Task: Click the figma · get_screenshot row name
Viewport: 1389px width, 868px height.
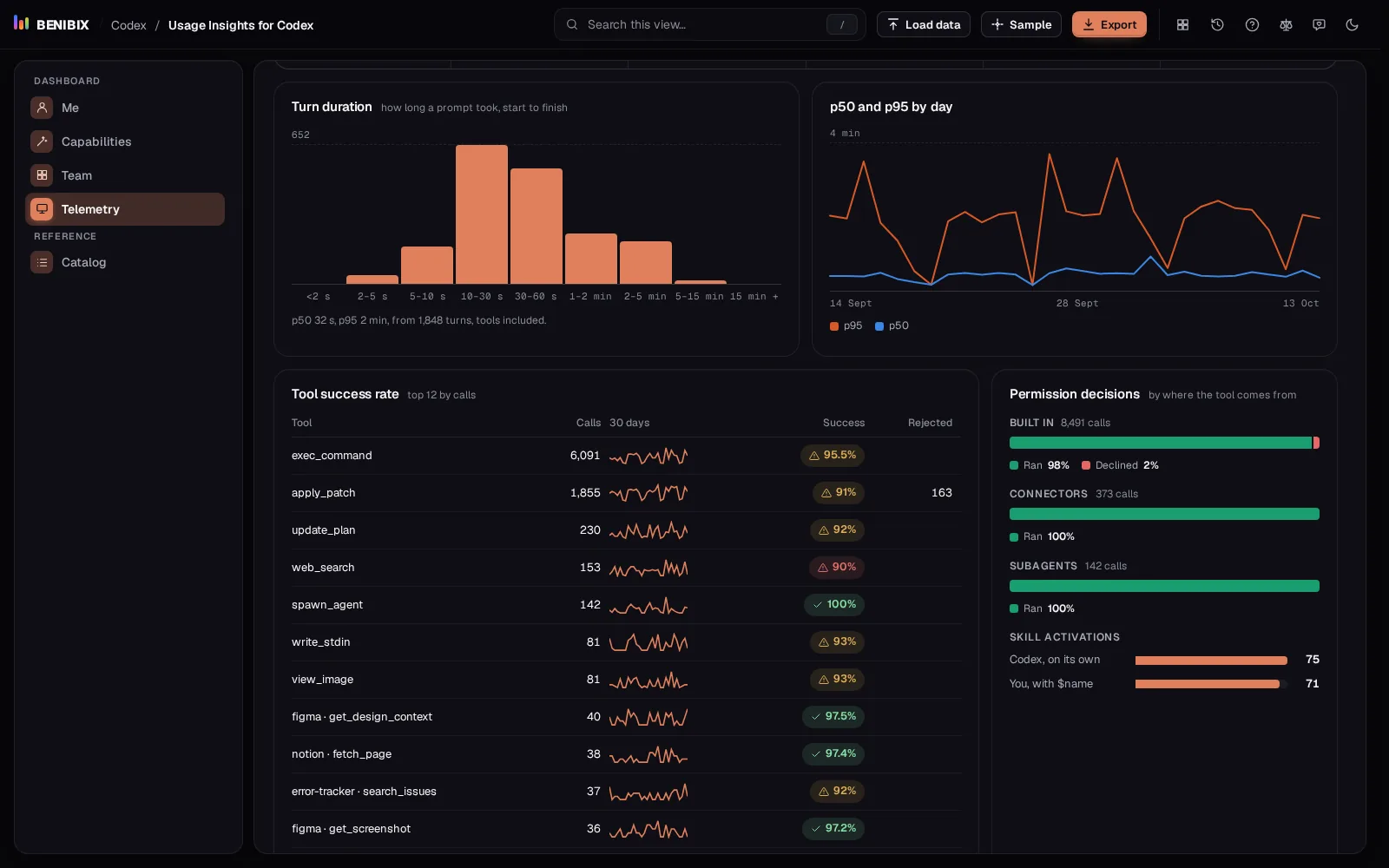Action: pyautogui.click(x=351, y=829)
